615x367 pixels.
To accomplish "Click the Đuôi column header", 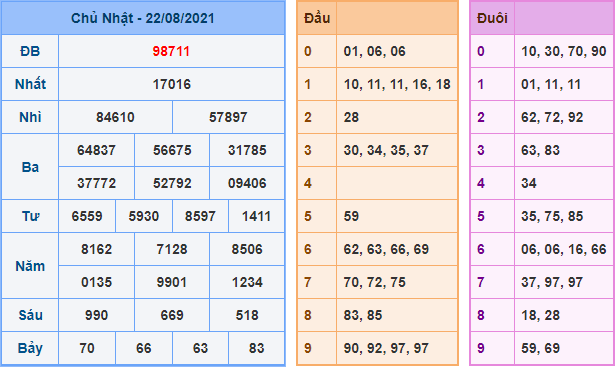I will [492, 18].
